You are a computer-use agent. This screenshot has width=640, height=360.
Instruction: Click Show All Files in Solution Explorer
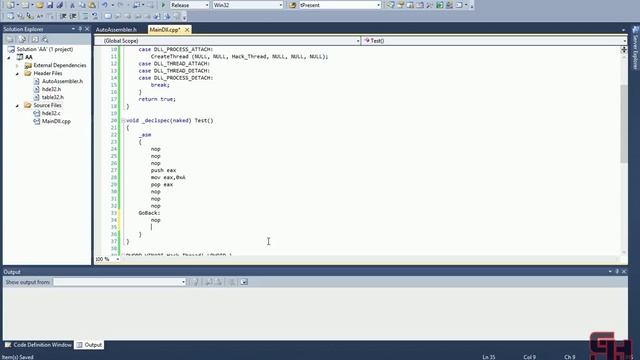[x=22, y=39]
